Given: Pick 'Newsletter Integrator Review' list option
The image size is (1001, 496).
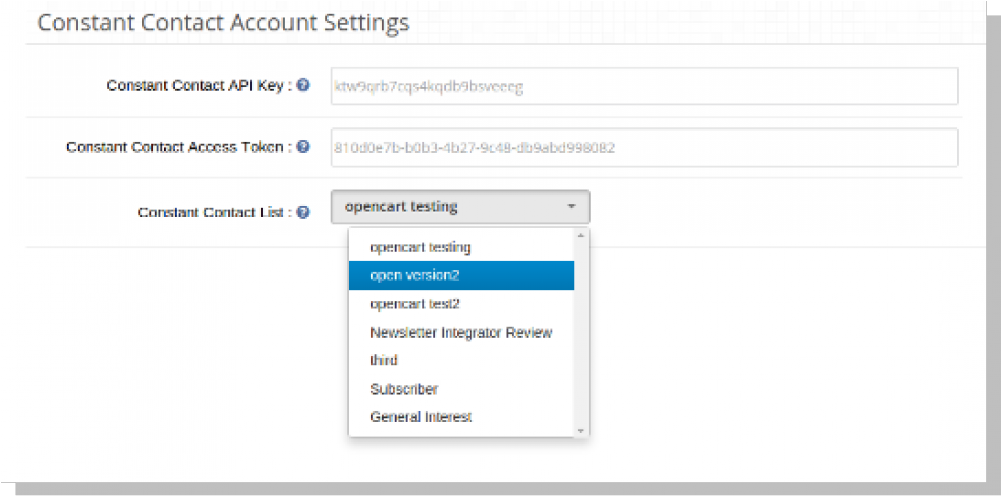Looking at the screenshot, I should click(x=460, y=332).
